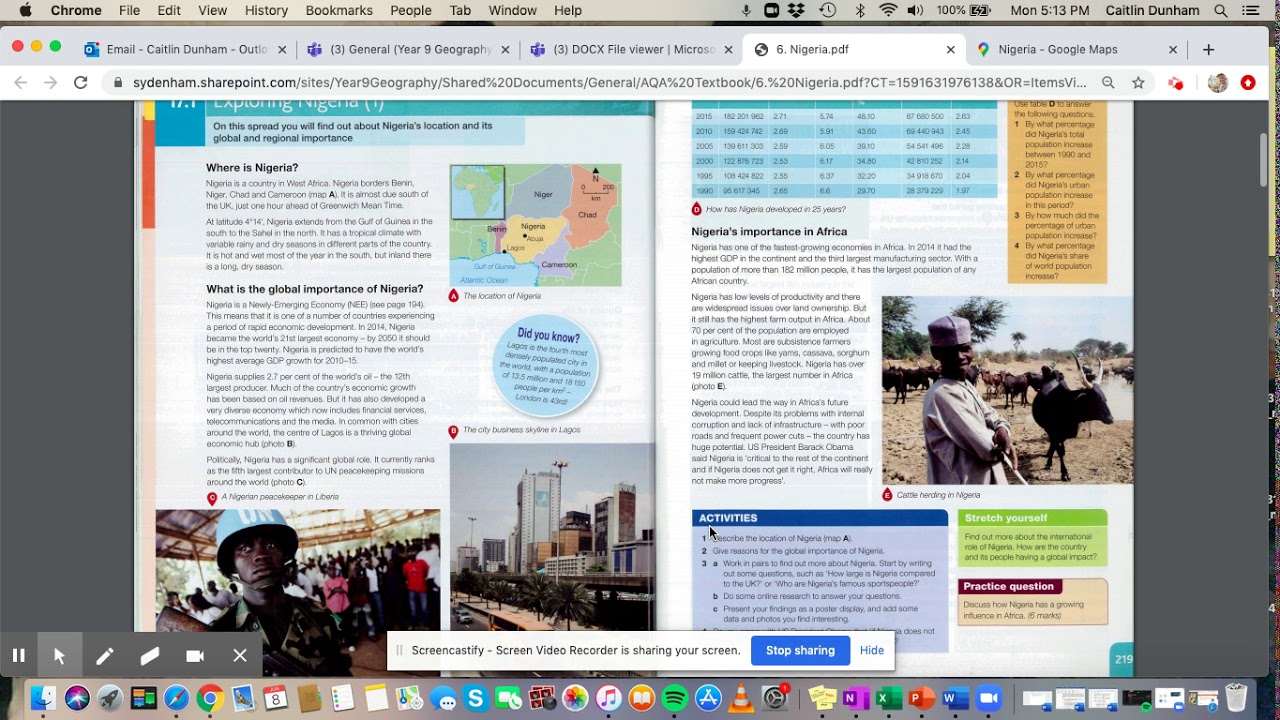
Task: Click the Dropbox menu bar icon
Action: 797,11
